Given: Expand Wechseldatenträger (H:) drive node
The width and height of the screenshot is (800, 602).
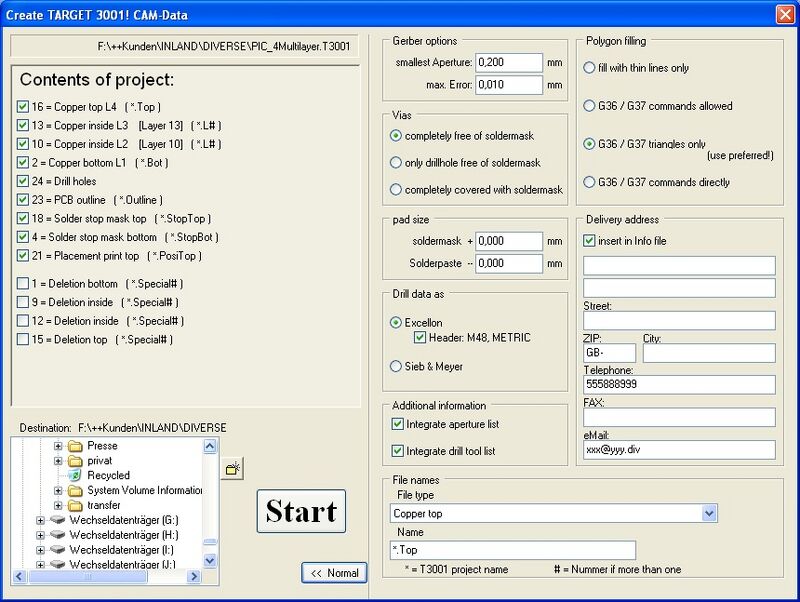Looking at the screenshot, I should click(x=40, y=535).
